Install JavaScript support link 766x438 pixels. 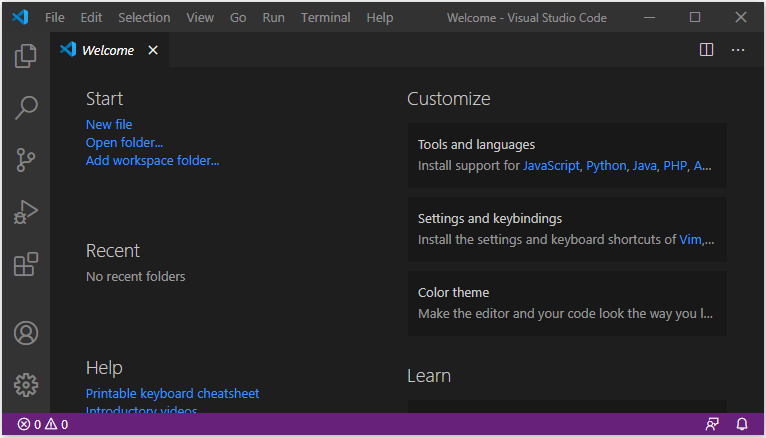[551, 166]
